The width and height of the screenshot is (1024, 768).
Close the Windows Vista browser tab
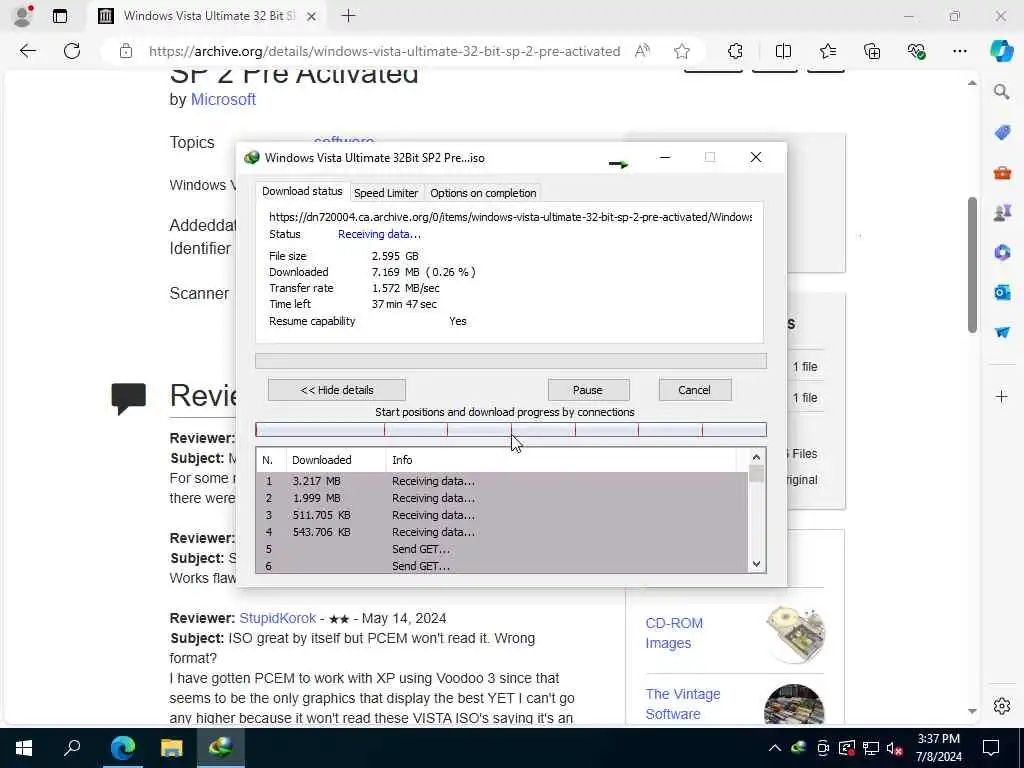(x=312, y=16)
